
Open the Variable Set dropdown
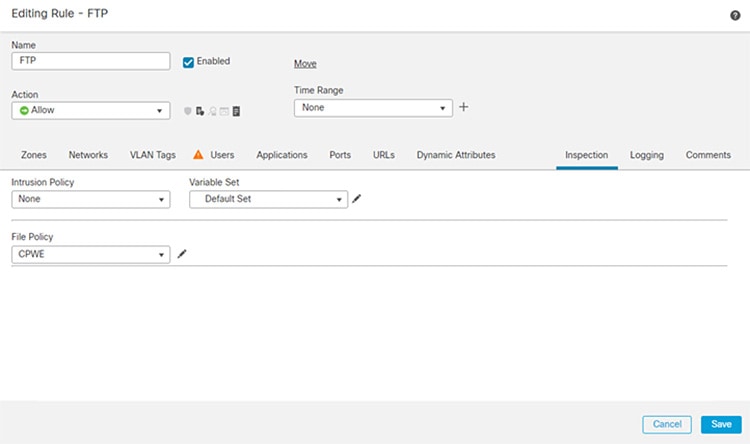pos(268,199)
